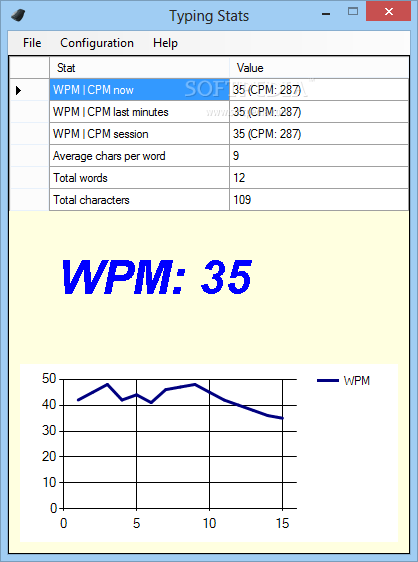The width and height of the screenshot is (418, 562).
Task: Select the 'WPM | CPM session' cell
Action: click(139, 134)
